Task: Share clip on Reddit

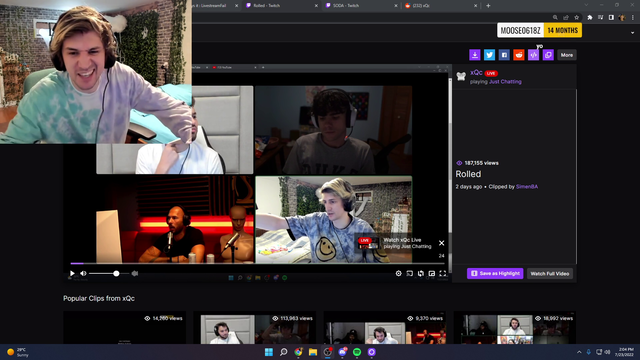Action: click(519, 55)
